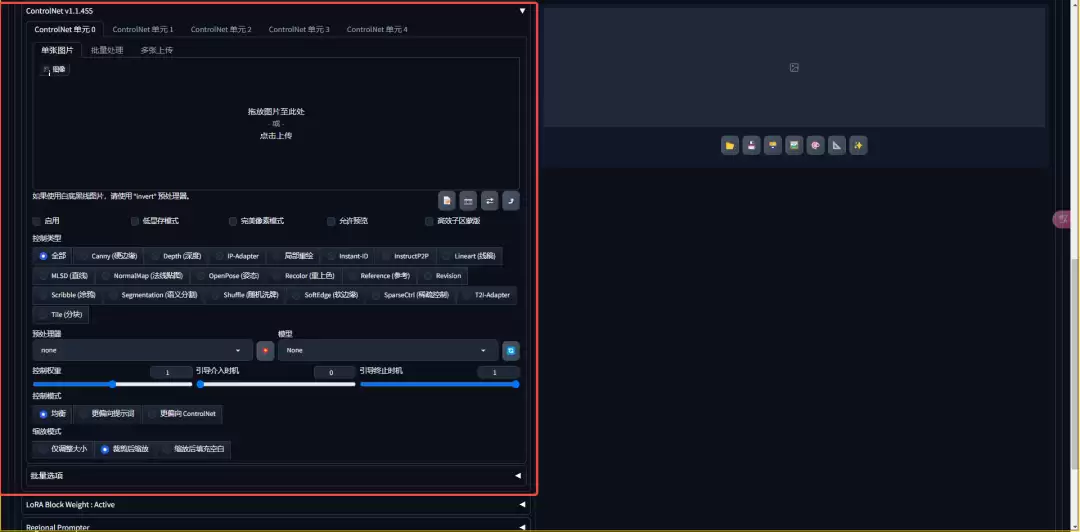Toggle the 低显存模式 checkbox

135,221
